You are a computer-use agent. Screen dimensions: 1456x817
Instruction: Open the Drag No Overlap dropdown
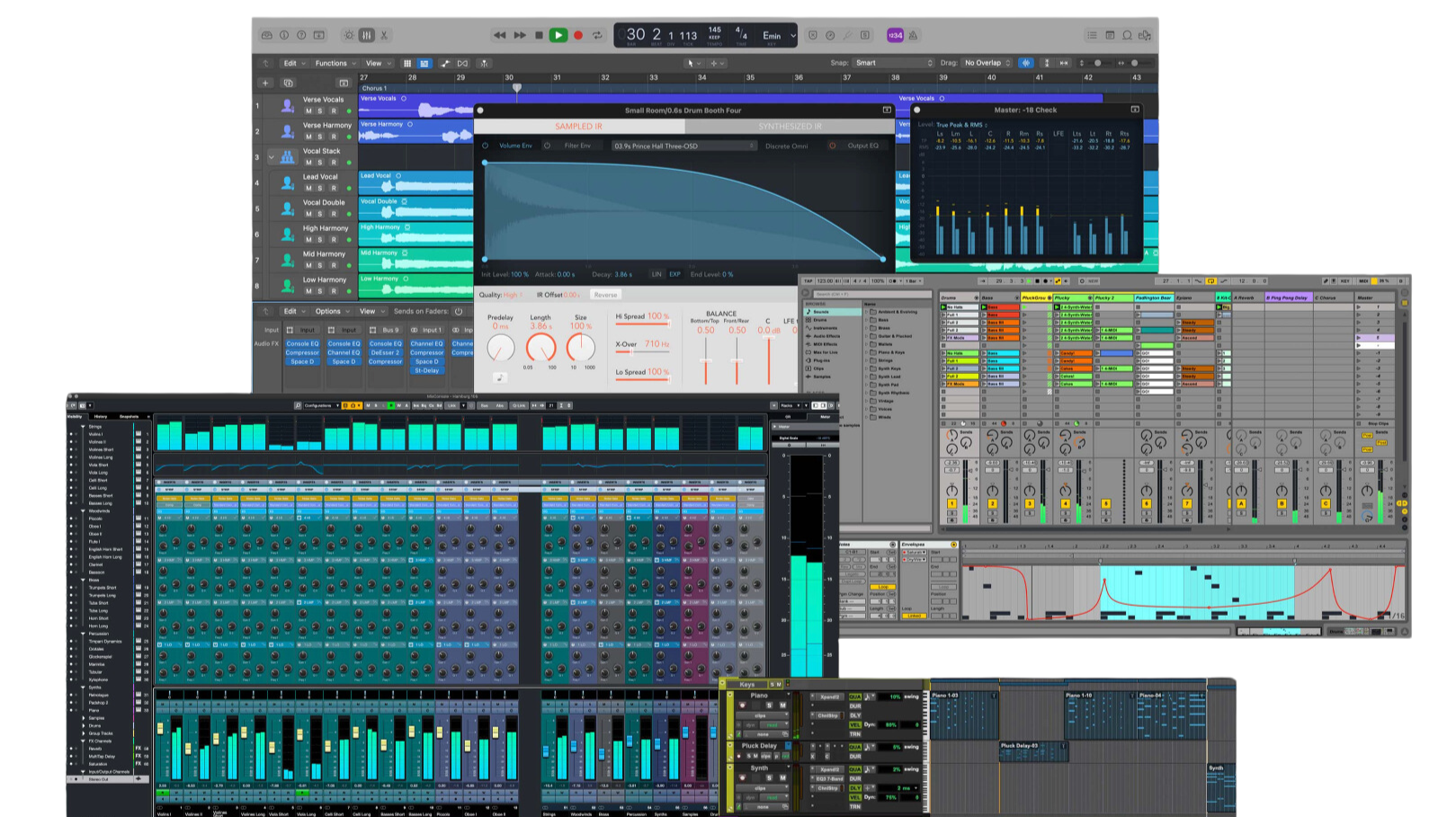point(987,63)
